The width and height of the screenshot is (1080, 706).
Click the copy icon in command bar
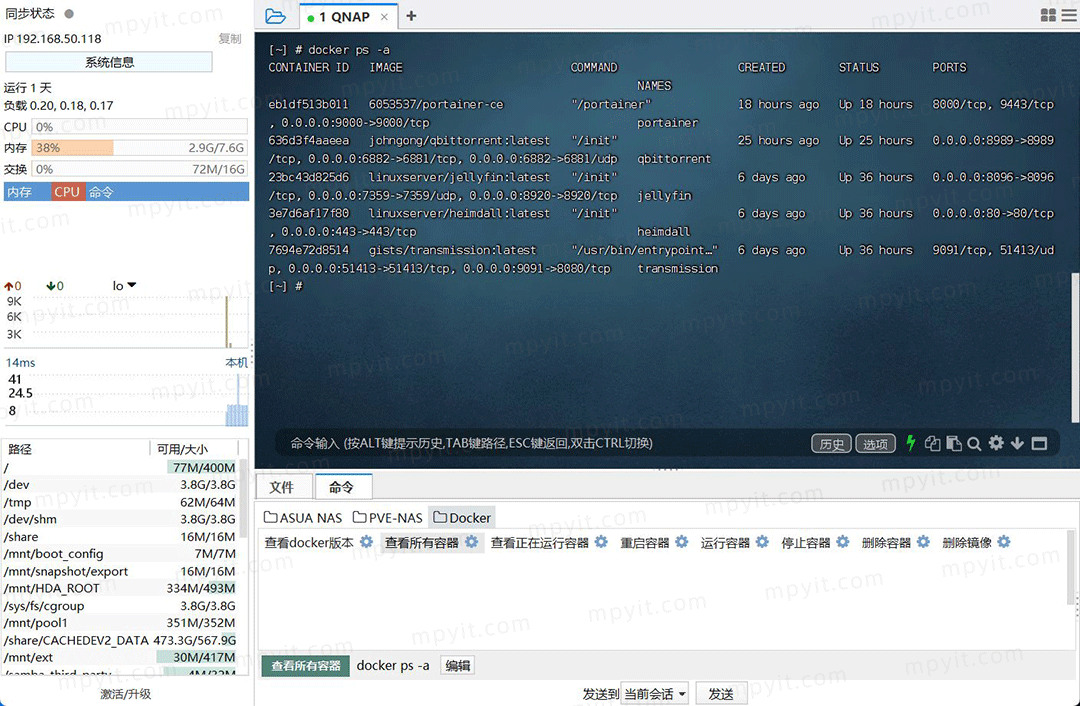pyautogui.click(x=932, y=444)
